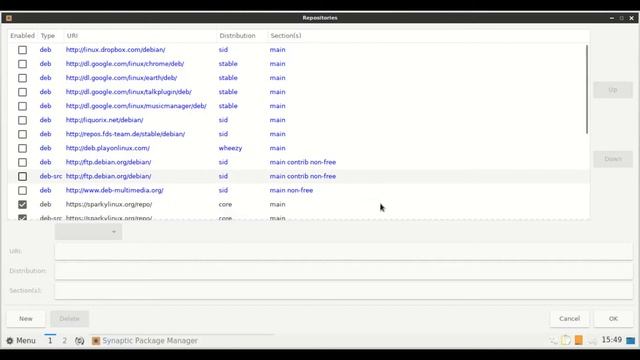Viewport: 640px width, 360px height.
Task: Enable the deb-src ftp.debian.org repository checkbox
Action: (x=22, y=176)
